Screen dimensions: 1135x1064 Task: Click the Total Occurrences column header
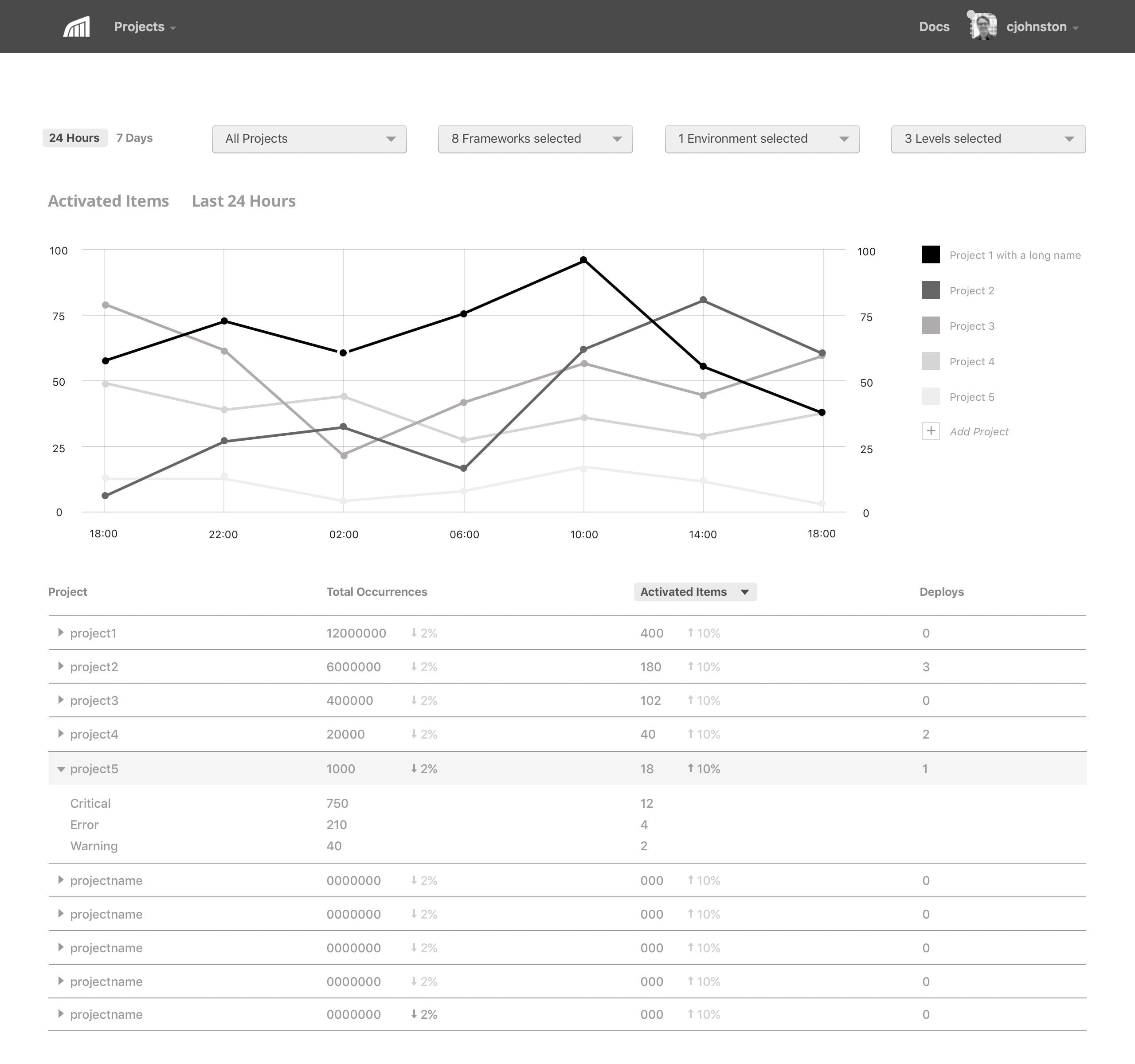click(377, 592)
